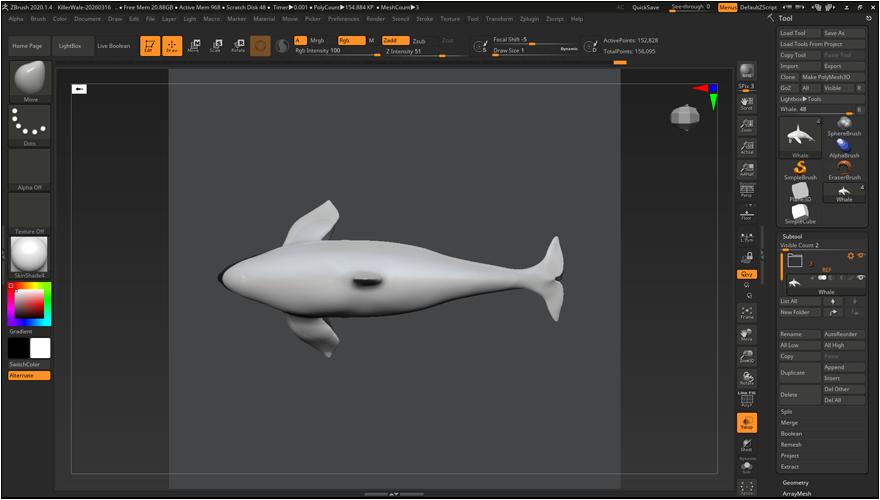Click the Rgb Intensity slider
The width and height of the screenshot is (880, 500).
point(330,51)
